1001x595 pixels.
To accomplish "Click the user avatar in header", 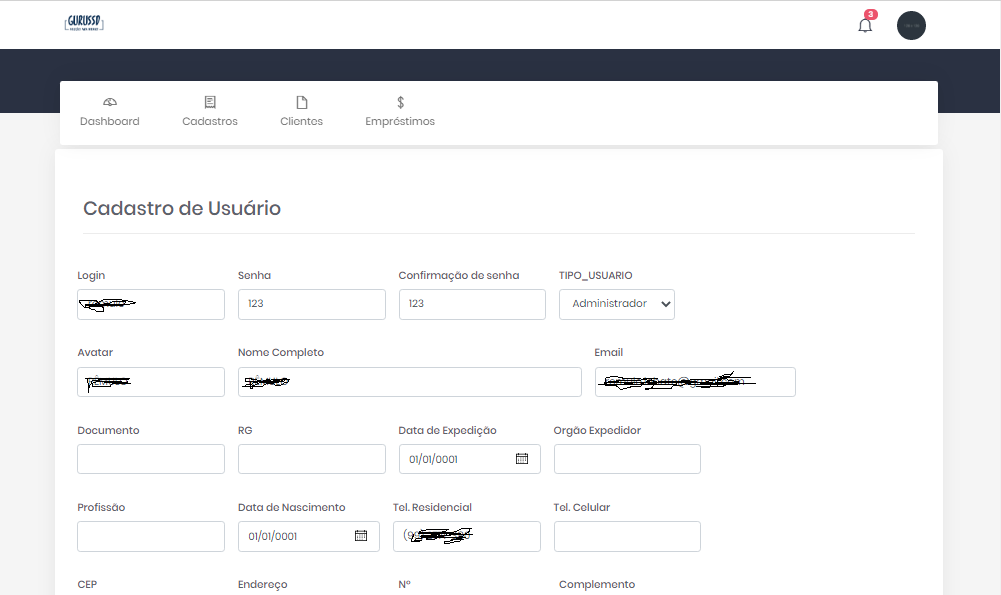I will click(911, 26).
